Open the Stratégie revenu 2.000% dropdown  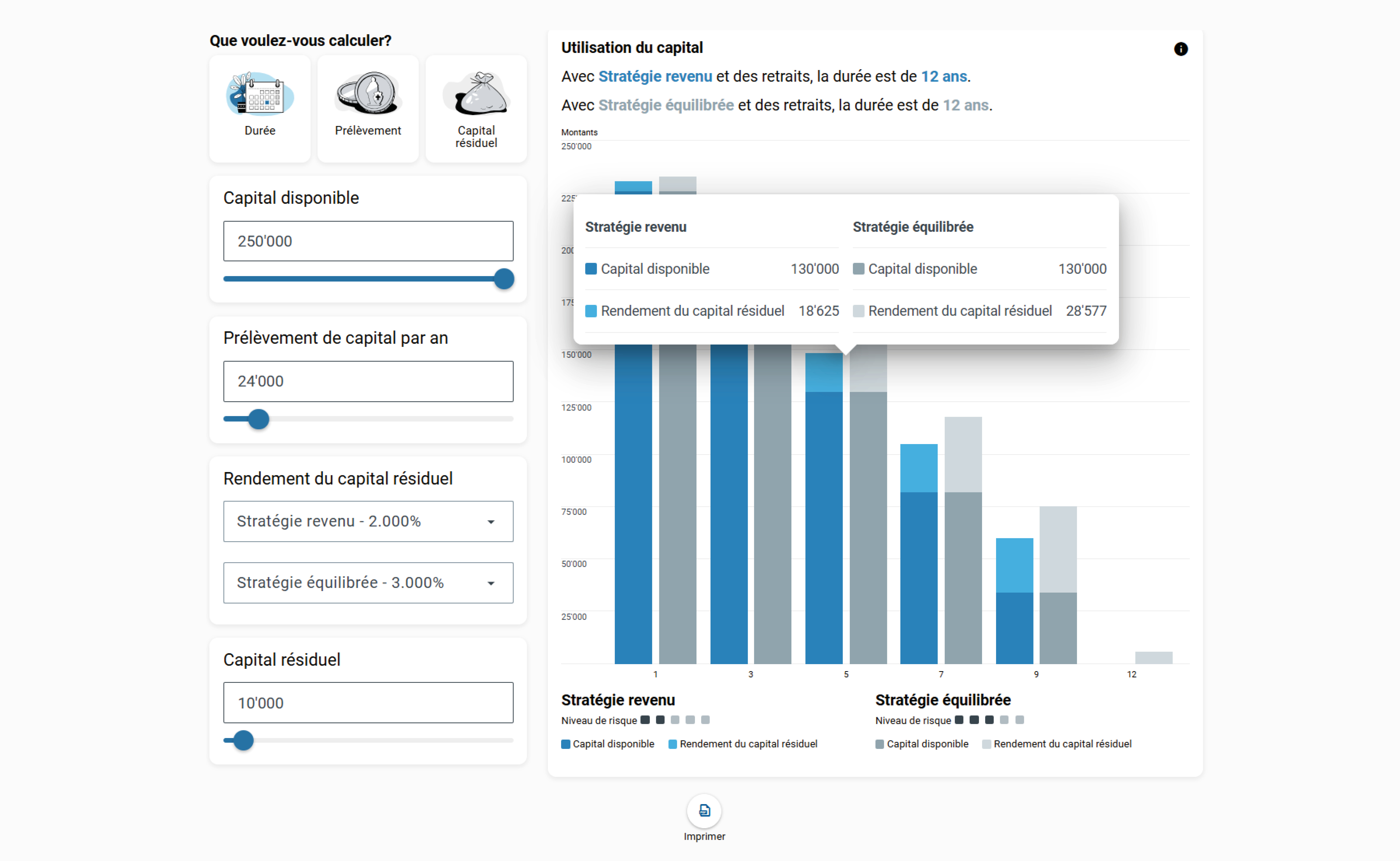[x=368, y=522]
